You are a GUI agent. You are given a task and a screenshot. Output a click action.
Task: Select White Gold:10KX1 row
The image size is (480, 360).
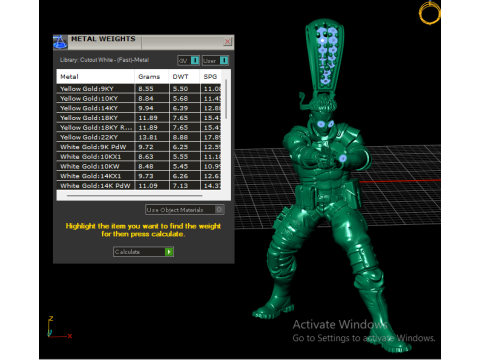(x=139, y=156)
